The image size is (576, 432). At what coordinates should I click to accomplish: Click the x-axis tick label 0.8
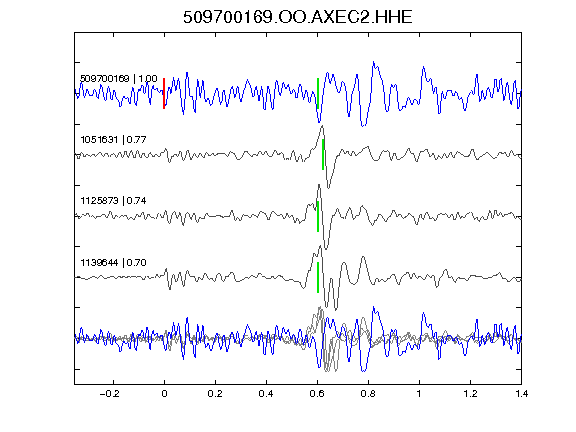tap(368, 394)
